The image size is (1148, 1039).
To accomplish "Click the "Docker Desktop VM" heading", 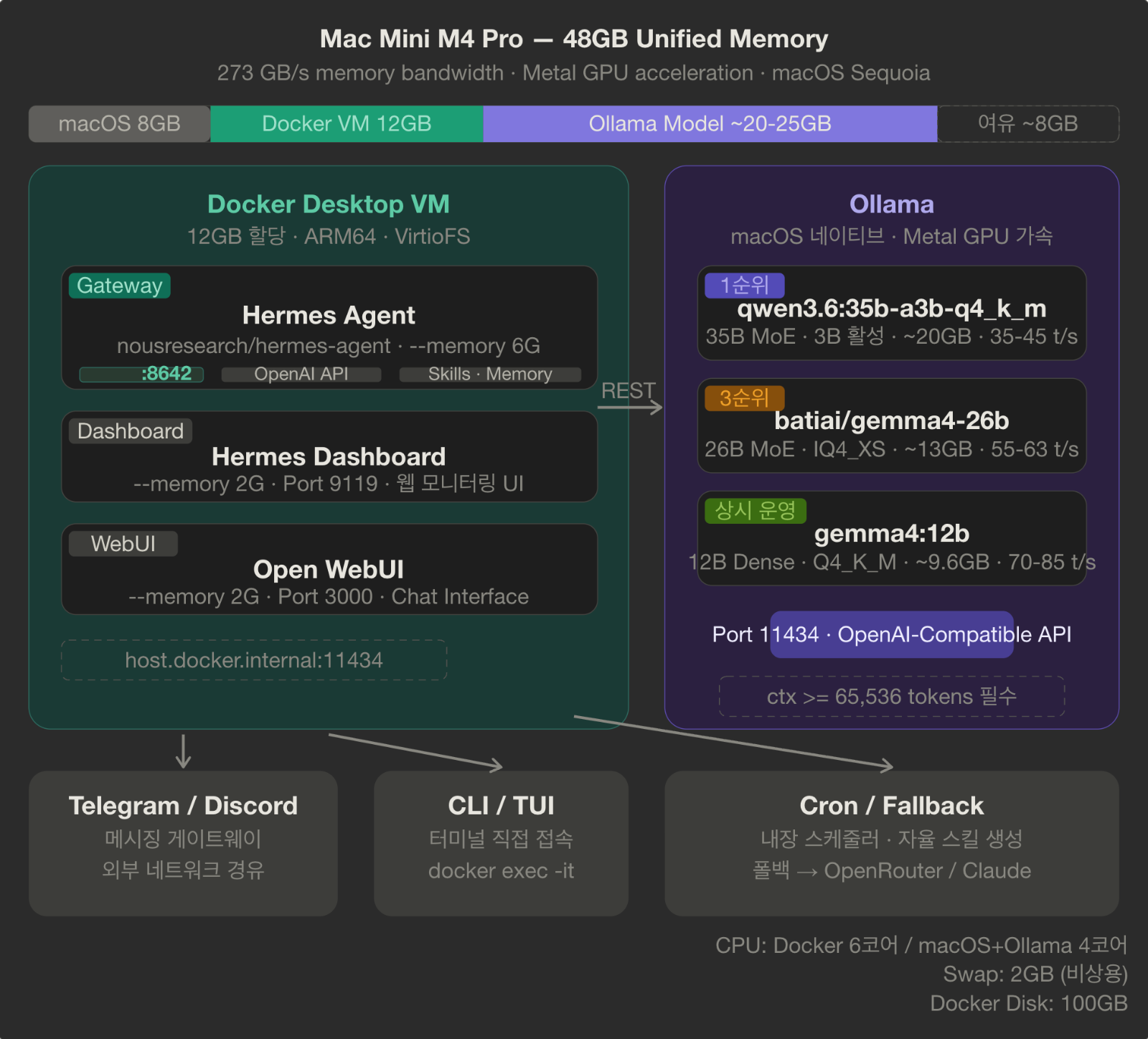I will [329, 204].
